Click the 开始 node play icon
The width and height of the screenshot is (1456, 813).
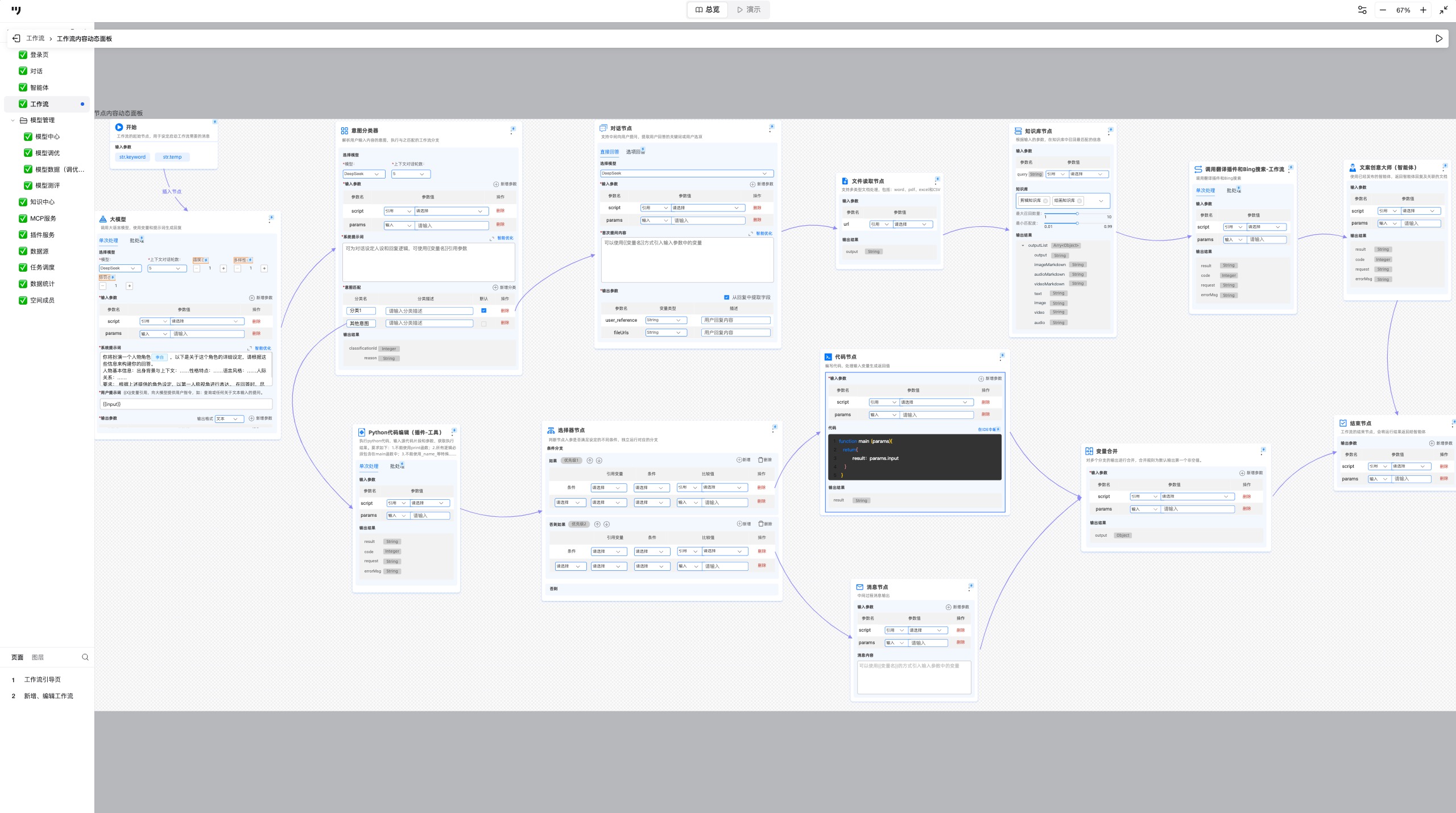pyautogui.click(x=119, y=127)
